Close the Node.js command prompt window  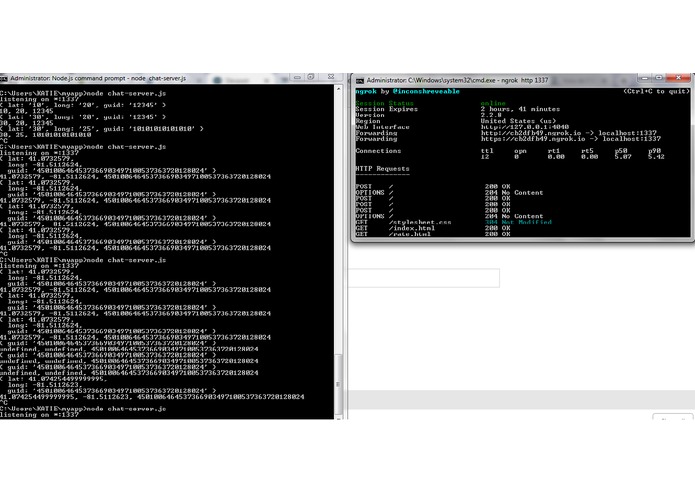[x=331, y=77]
